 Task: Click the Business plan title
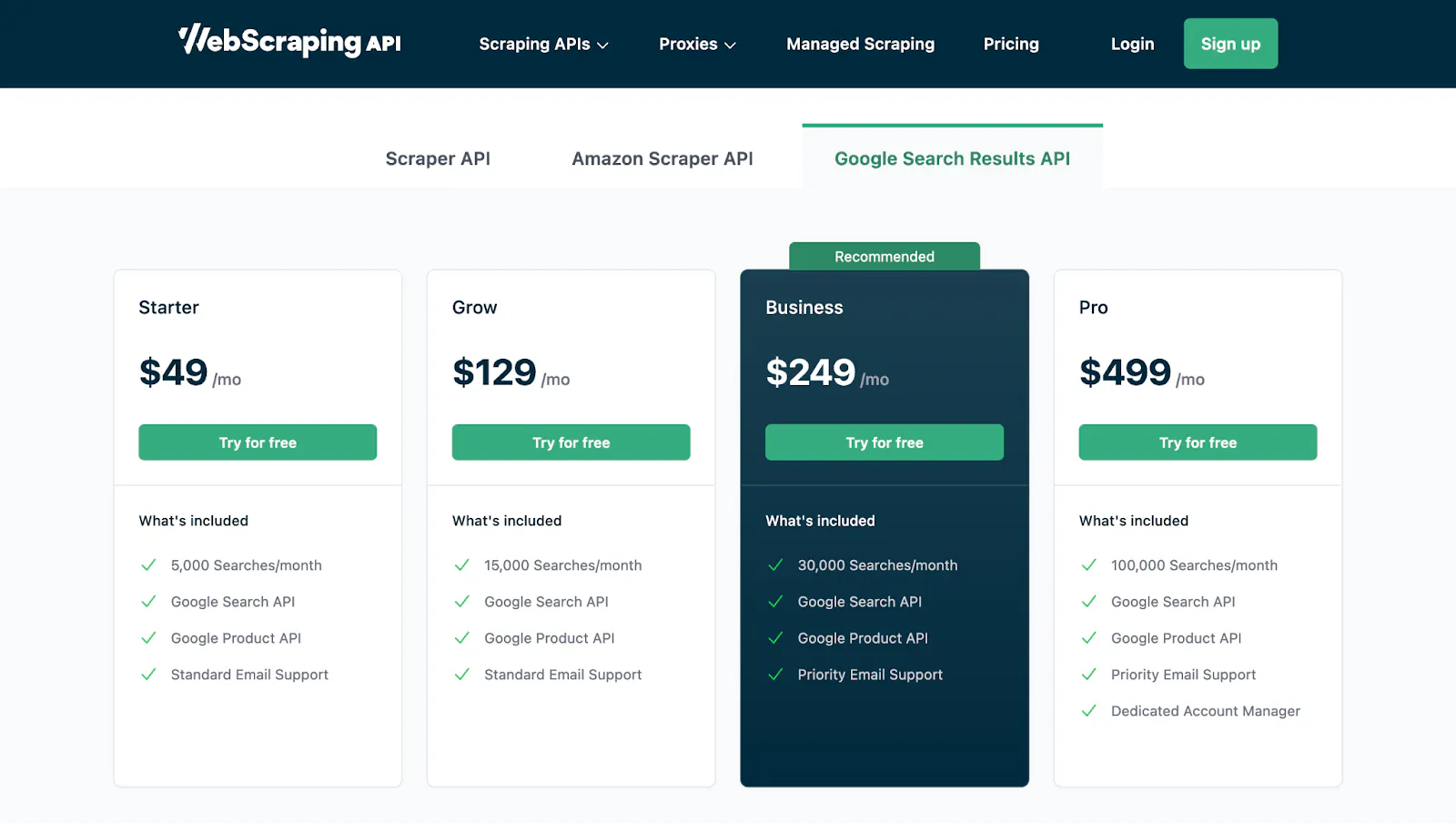[804, 308]
